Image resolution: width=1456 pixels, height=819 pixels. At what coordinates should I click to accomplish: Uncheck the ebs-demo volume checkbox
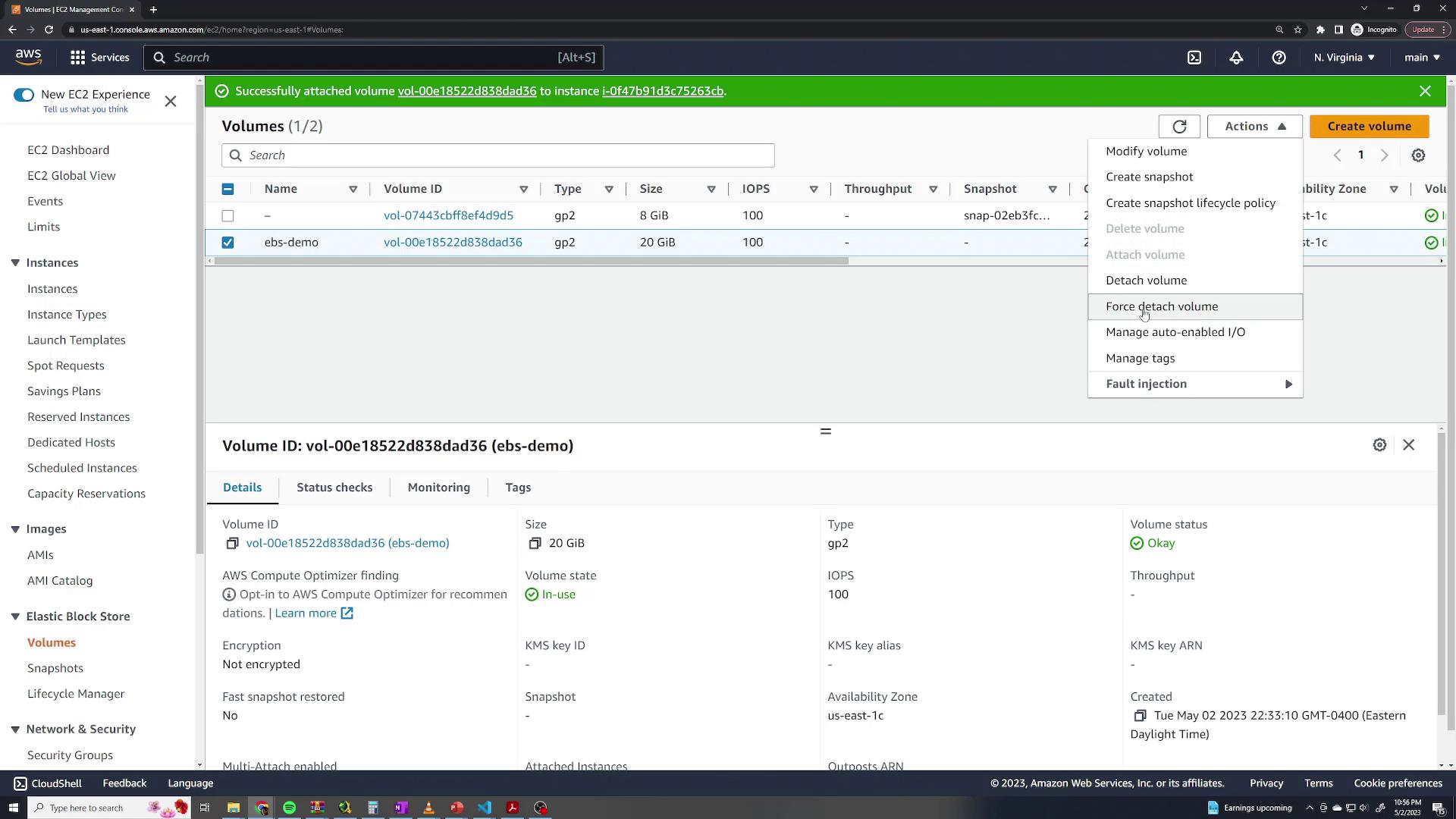click(227, 243)
